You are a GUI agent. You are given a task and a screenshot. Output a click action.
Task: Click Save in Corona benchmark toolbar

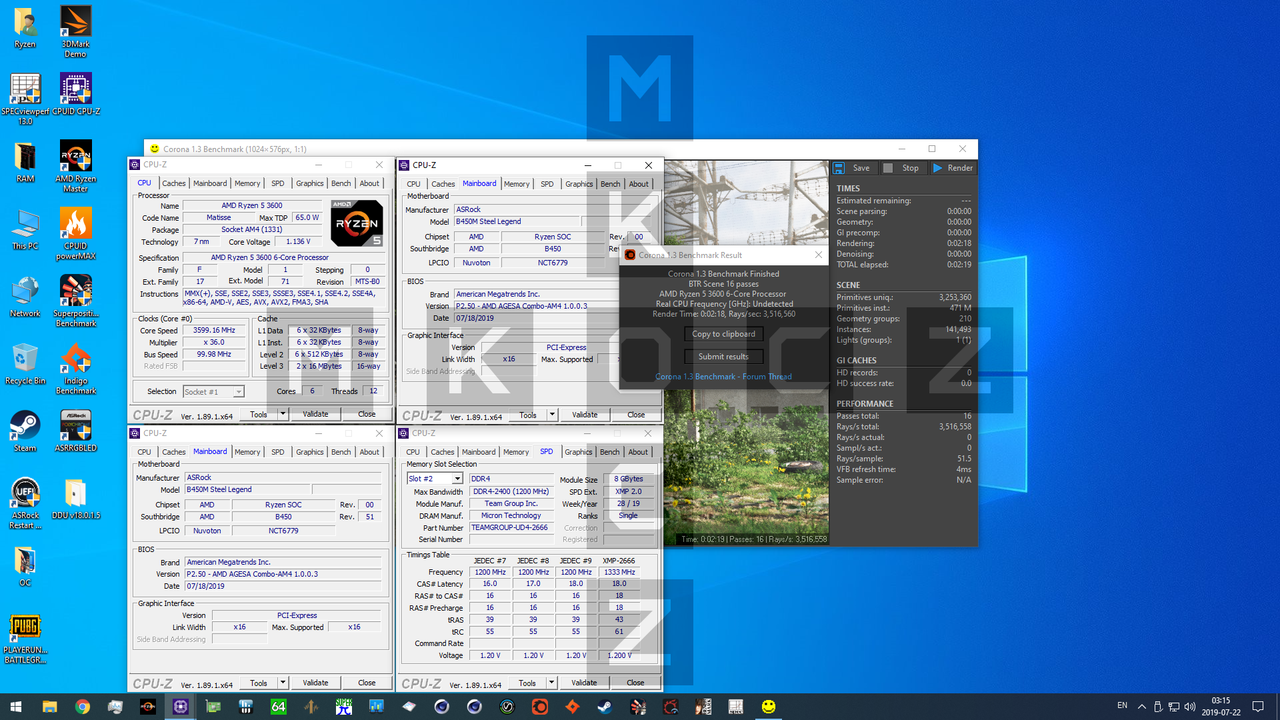852,168
